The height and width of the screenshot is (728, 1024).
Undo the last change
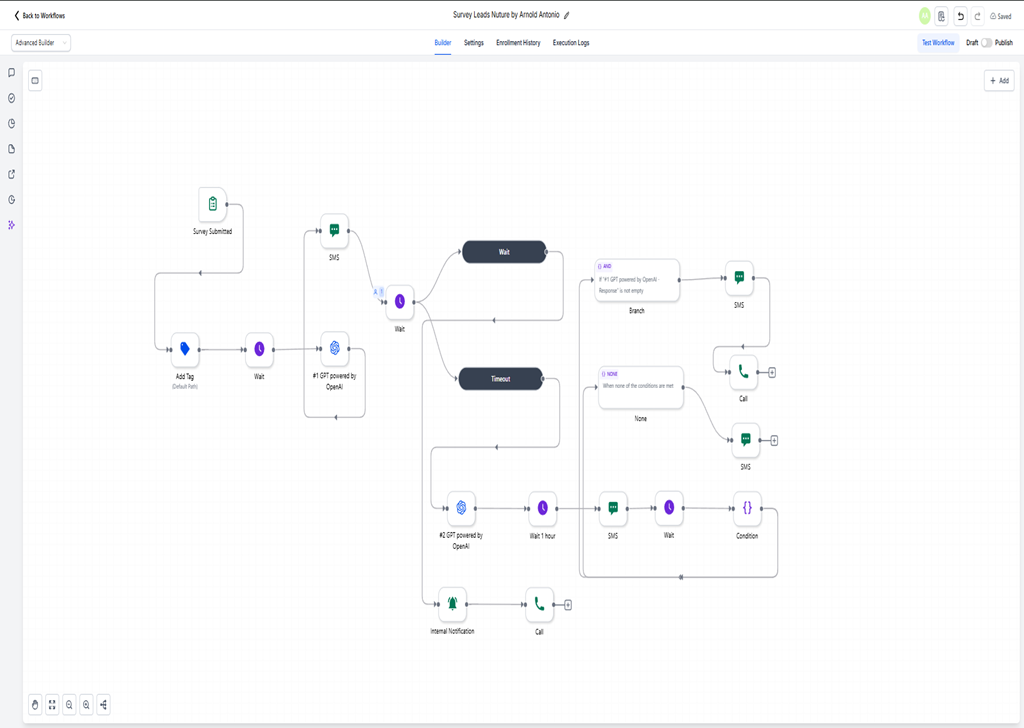[x=960, y=16]
